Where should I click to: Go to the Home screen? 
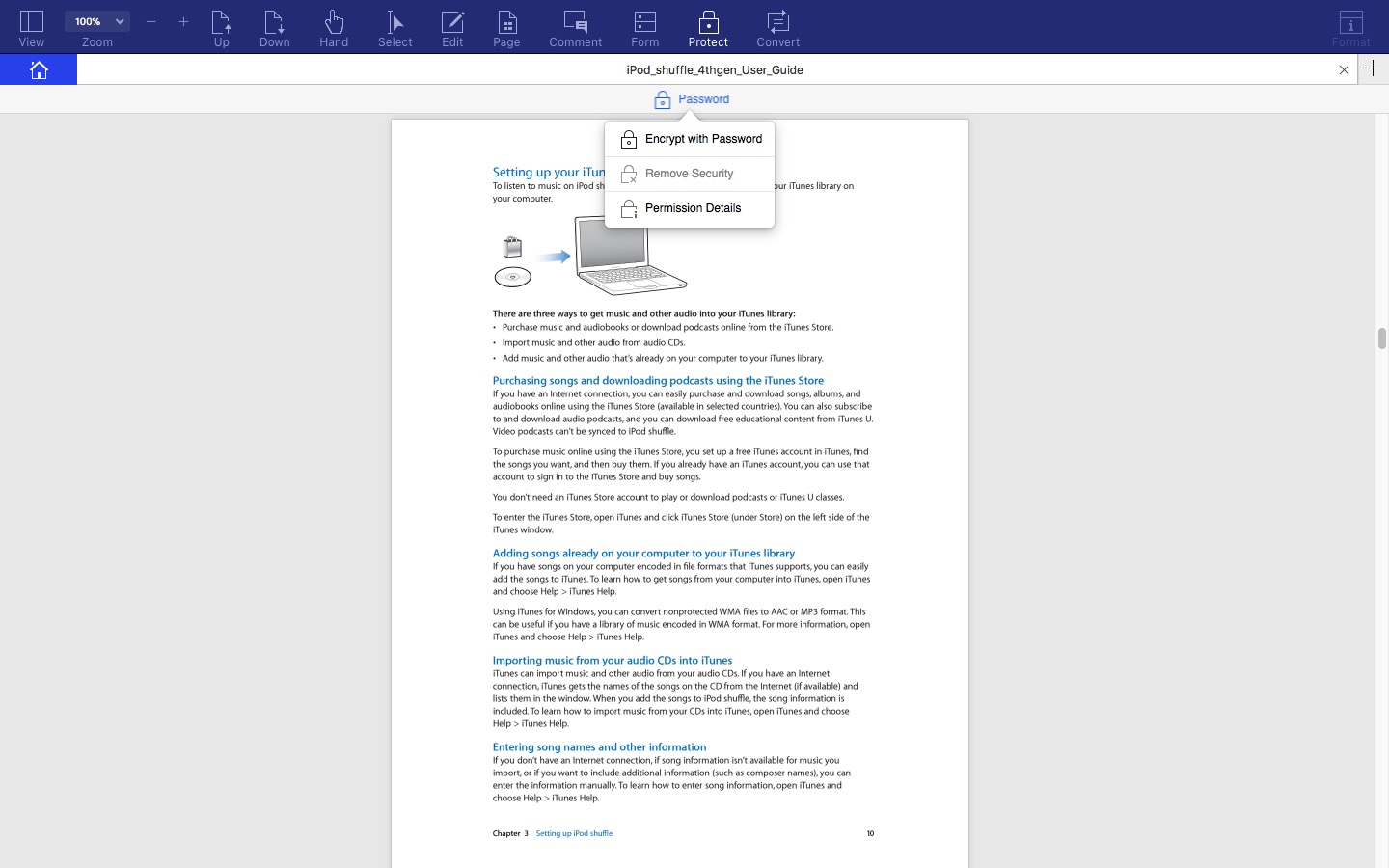[39, 69]
